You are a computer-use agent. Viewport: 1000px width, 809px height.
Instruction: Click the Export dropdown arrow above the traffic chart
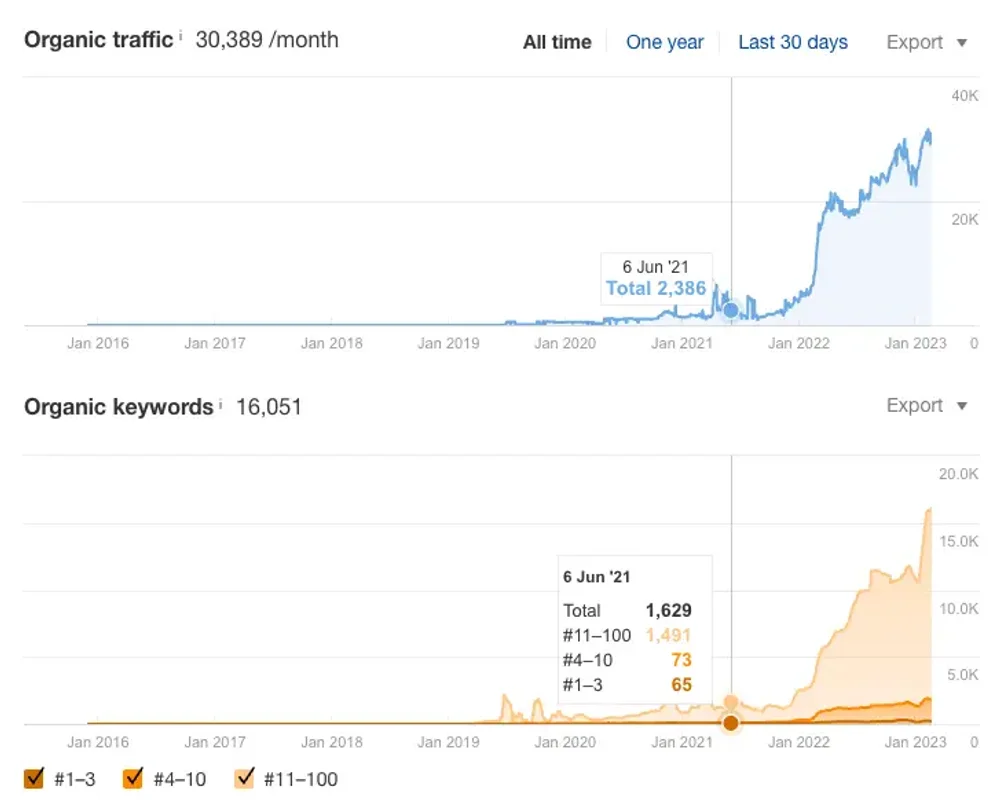pyautogui.click(x=961, y=42)
